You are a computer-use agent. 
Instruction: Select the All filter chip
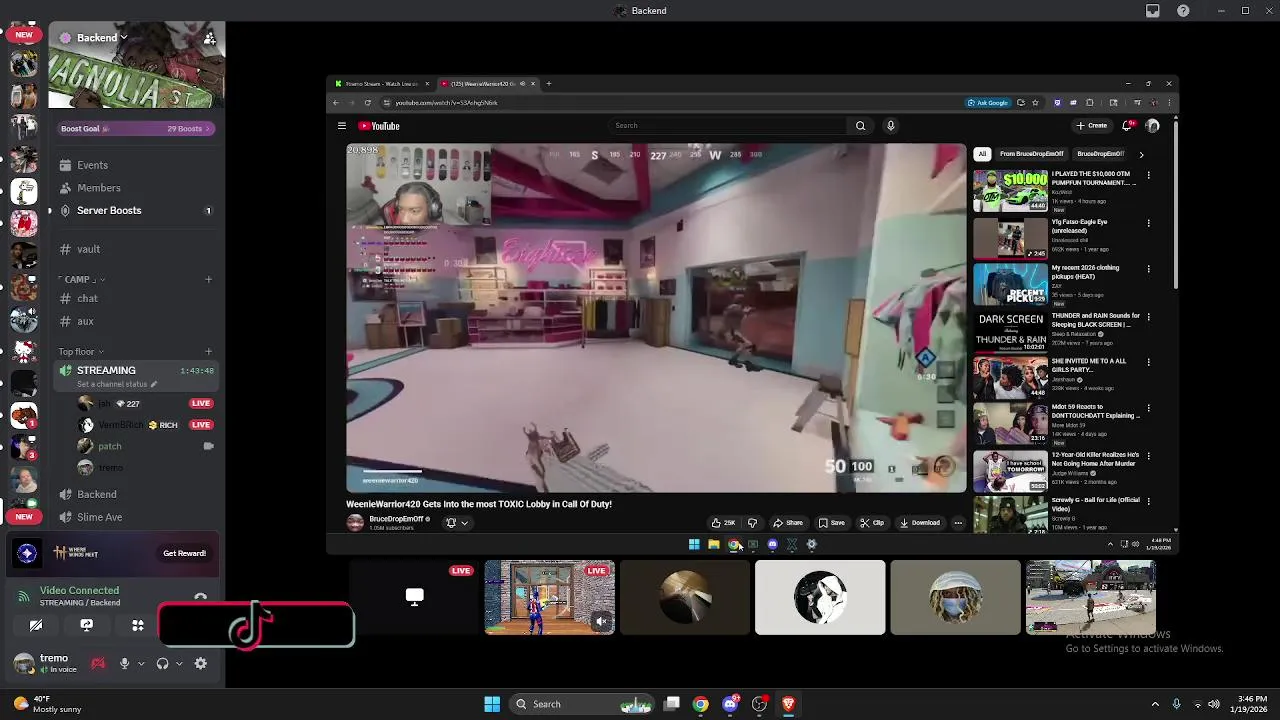click(x=982, y=154)
